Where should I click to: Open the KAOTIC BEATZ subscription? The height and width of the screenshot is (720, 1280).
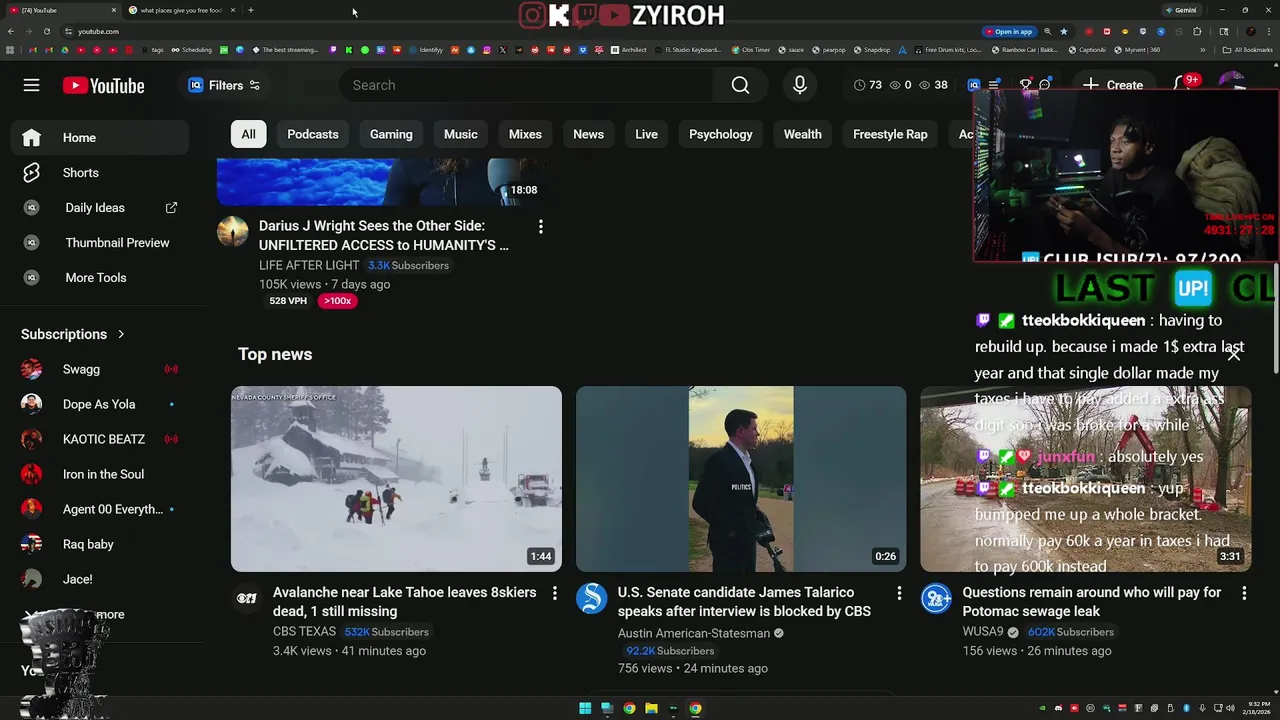100,439
